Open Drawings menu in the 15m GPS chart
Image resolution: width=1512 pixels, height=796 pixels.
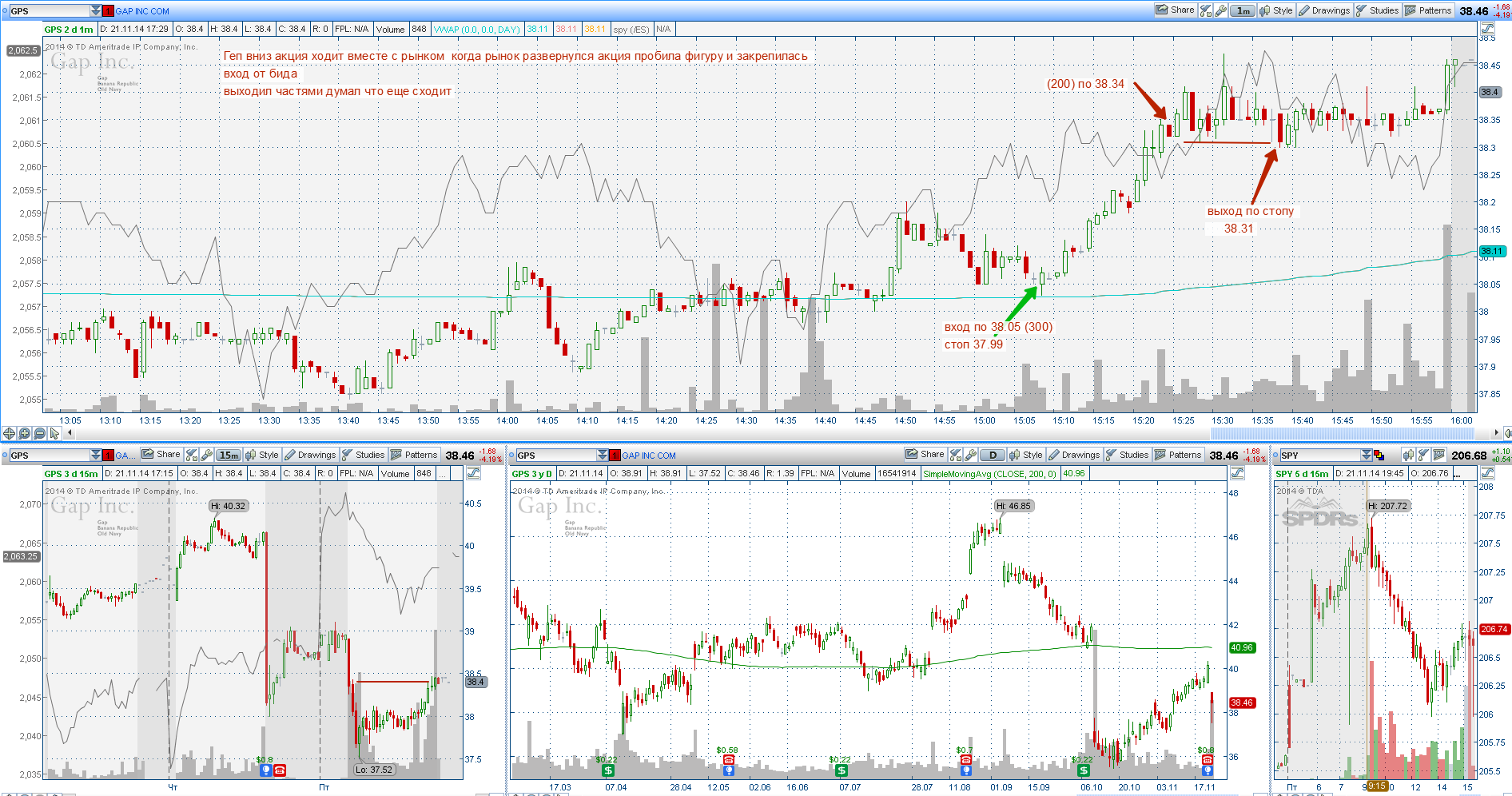310,455
